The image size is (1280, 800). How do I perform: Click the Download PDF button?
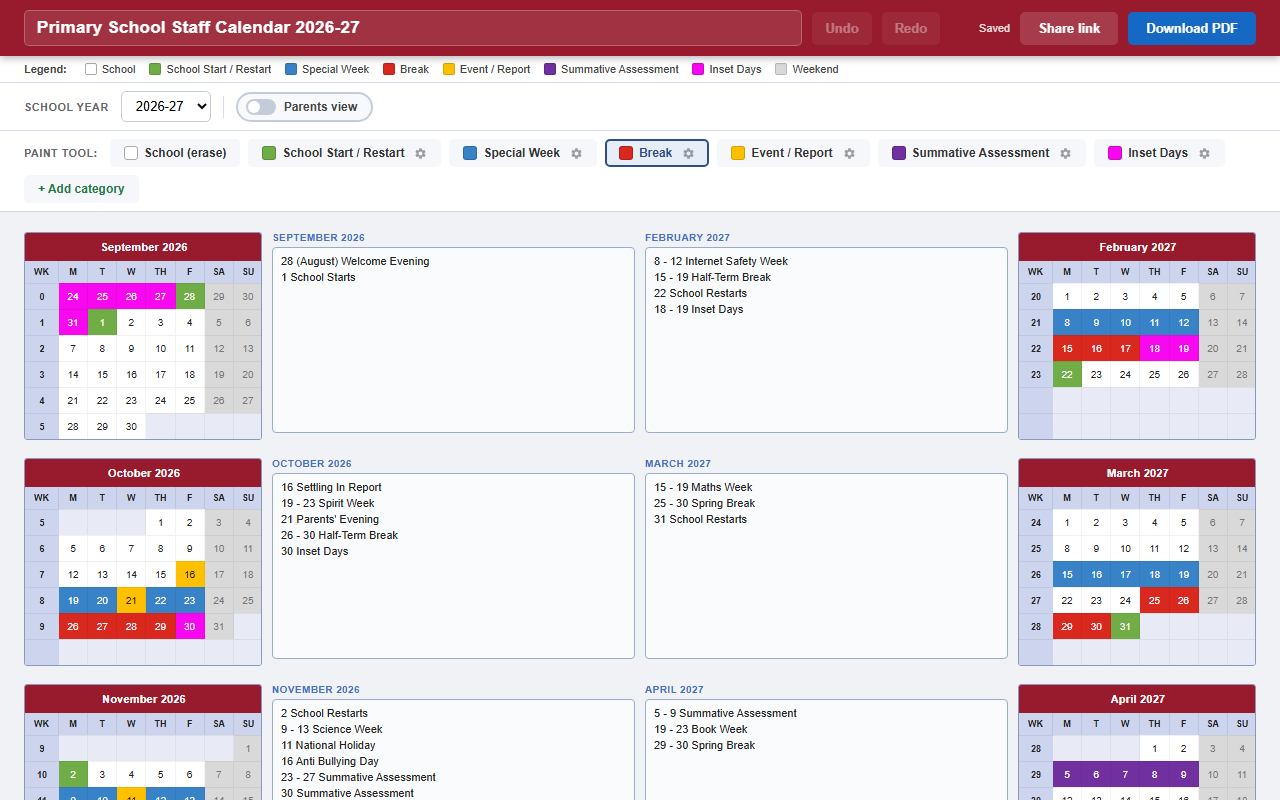tap(1192, 28)
